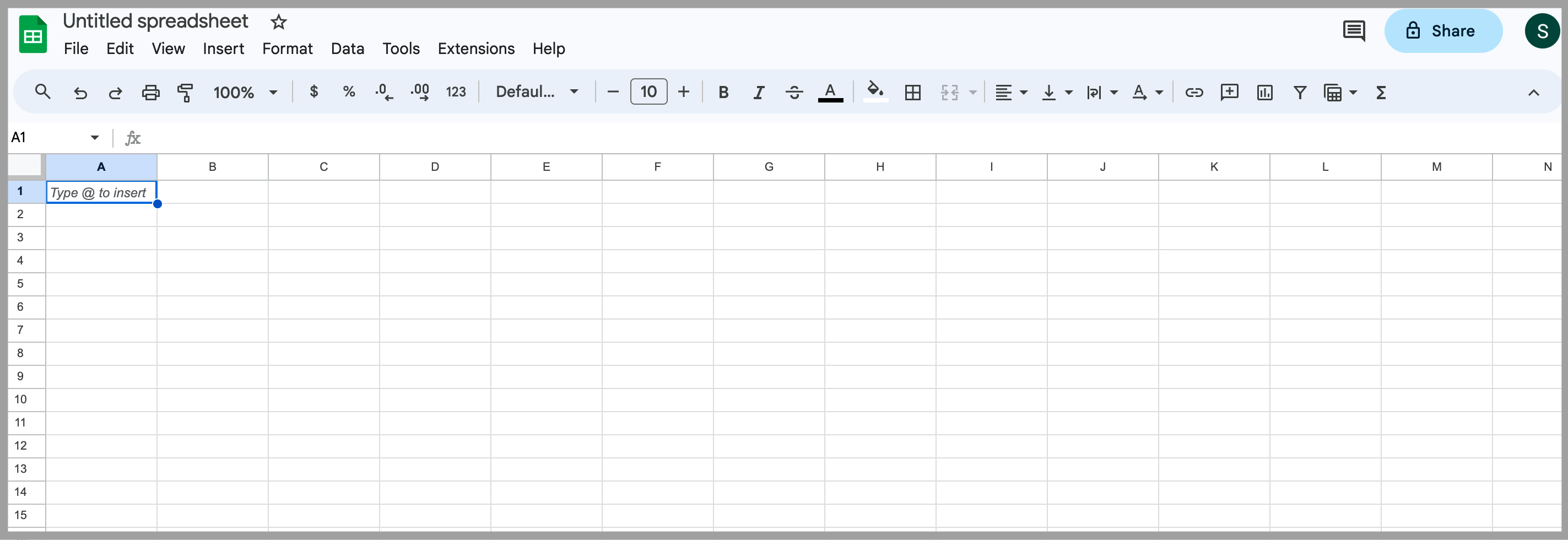
Task: Open the fill color picker
Action: pyautogui.click(x=875, y=92)
